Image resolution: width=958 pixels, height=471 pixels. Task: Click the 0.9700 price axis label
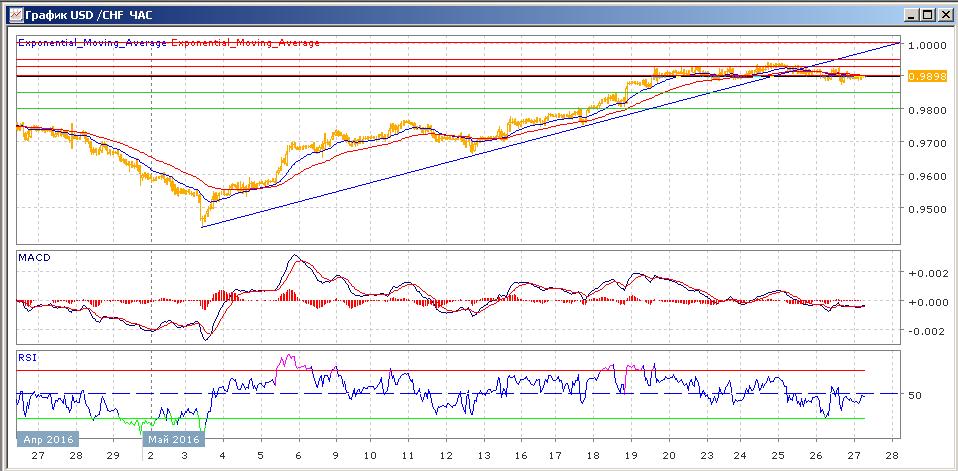[x=927, y=143]
